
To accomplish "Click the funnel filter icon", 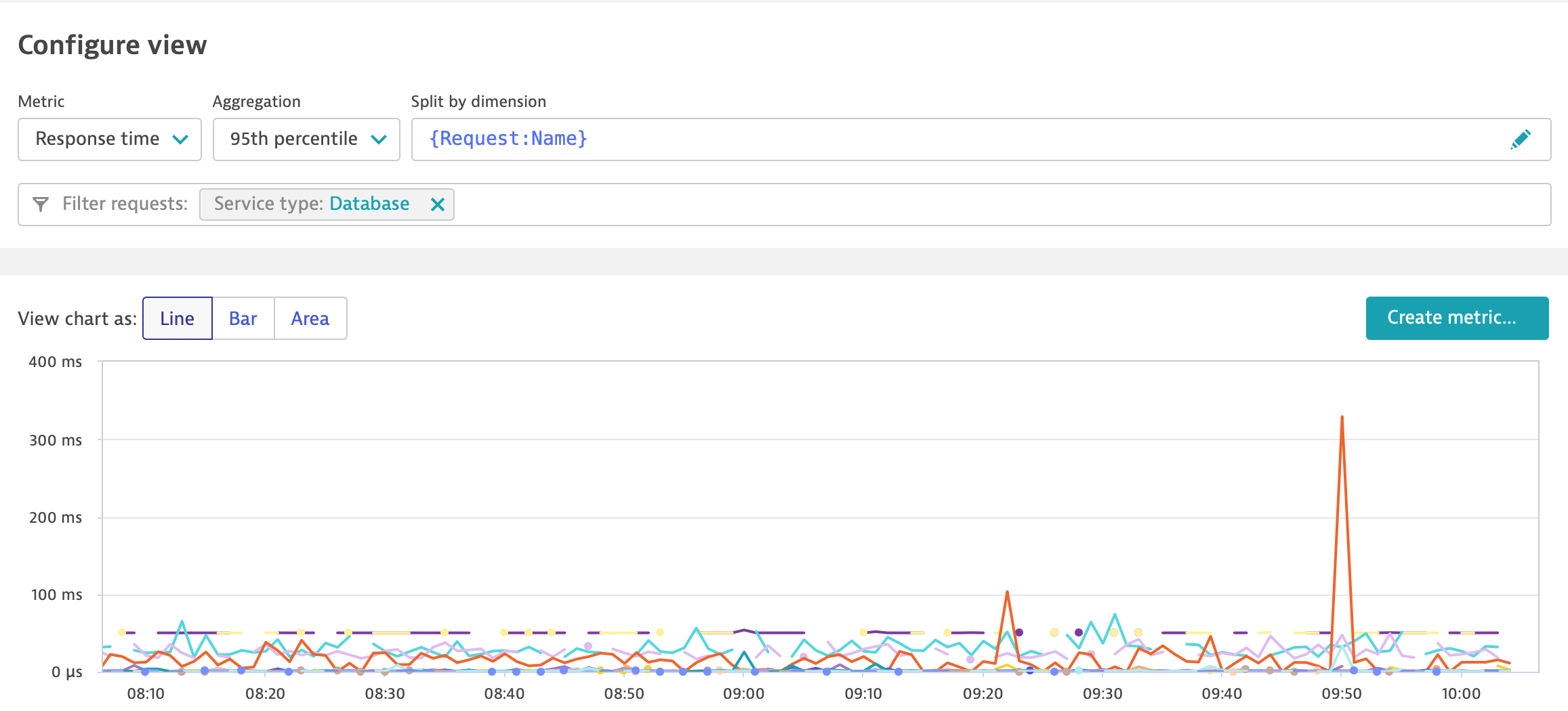I will pyautogui.click(x=41, y=204).
